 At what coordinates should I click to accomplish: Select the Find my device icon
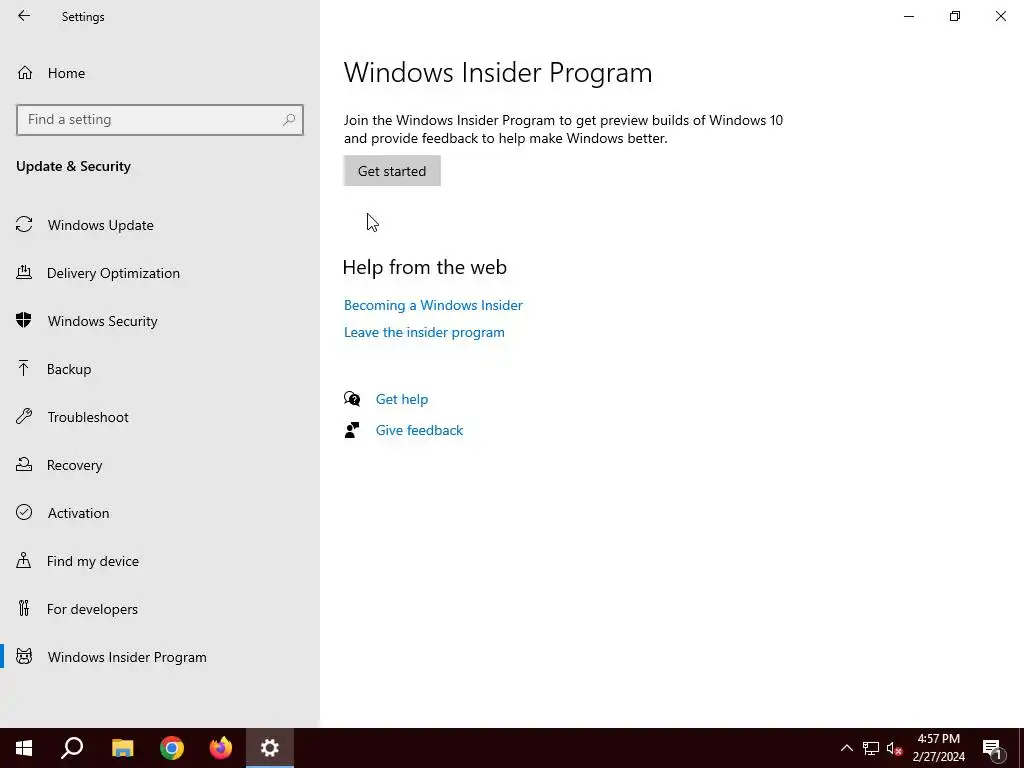[x=24, y=560]
